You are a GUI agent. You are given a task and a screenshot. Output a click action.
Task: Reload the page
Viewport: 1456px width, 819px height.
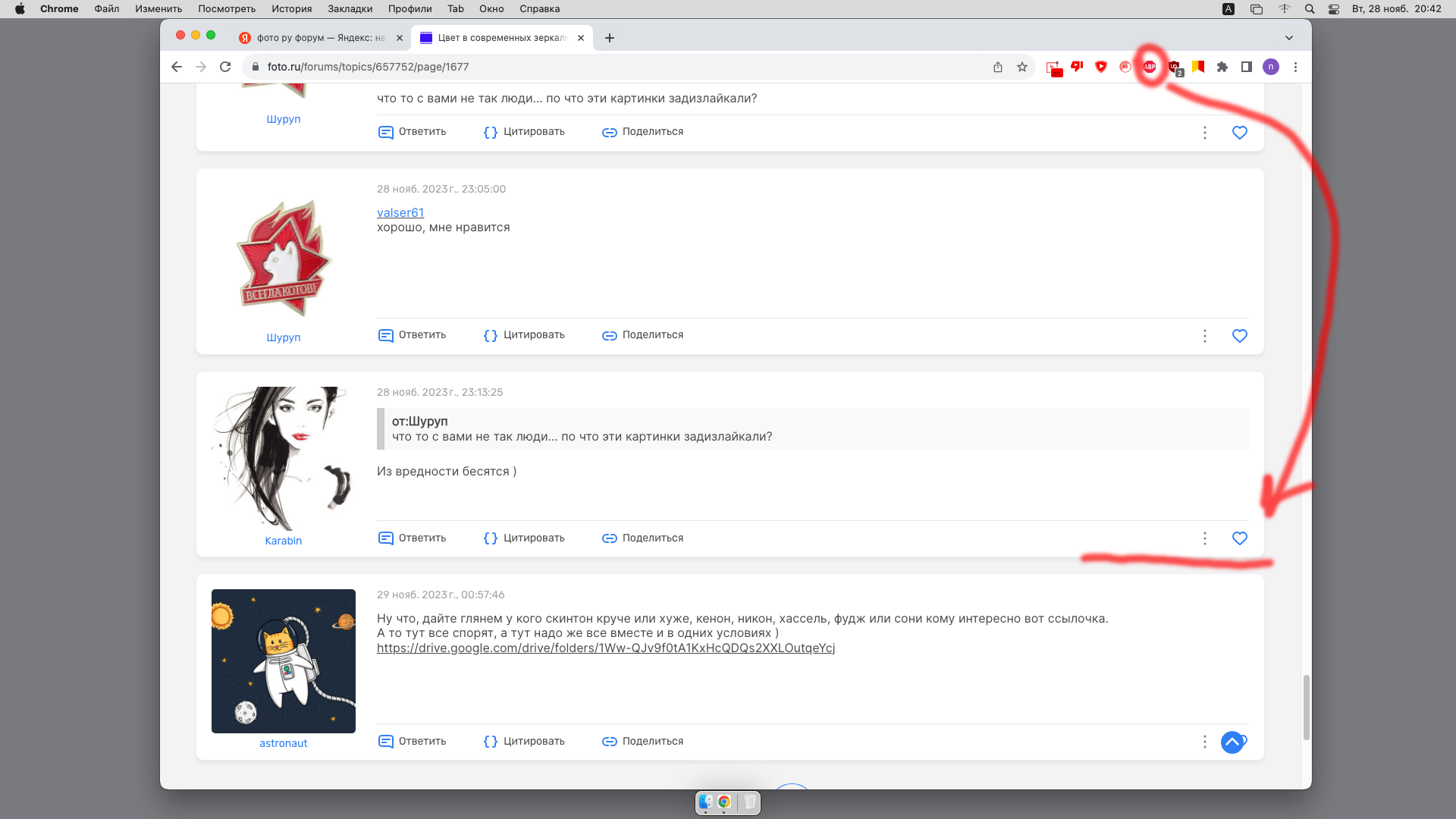(225, 67)
